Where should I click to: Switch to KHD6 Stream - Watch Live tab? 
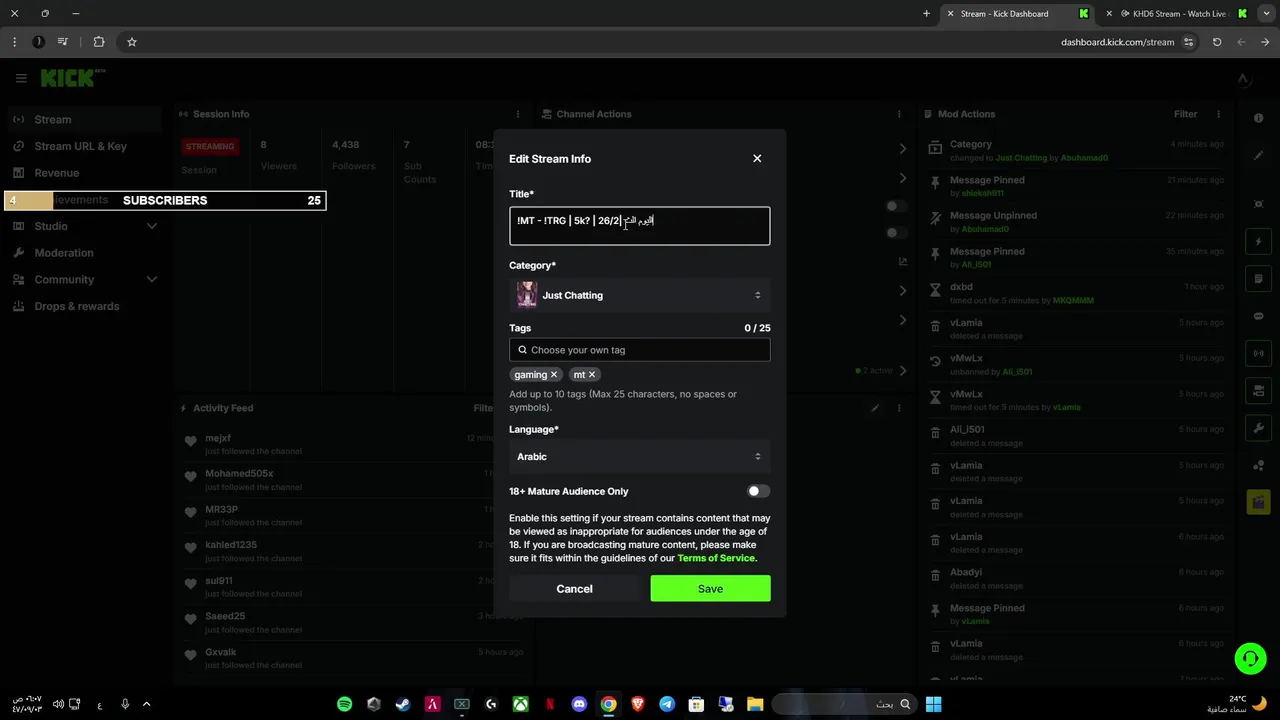pos(1178,14)
